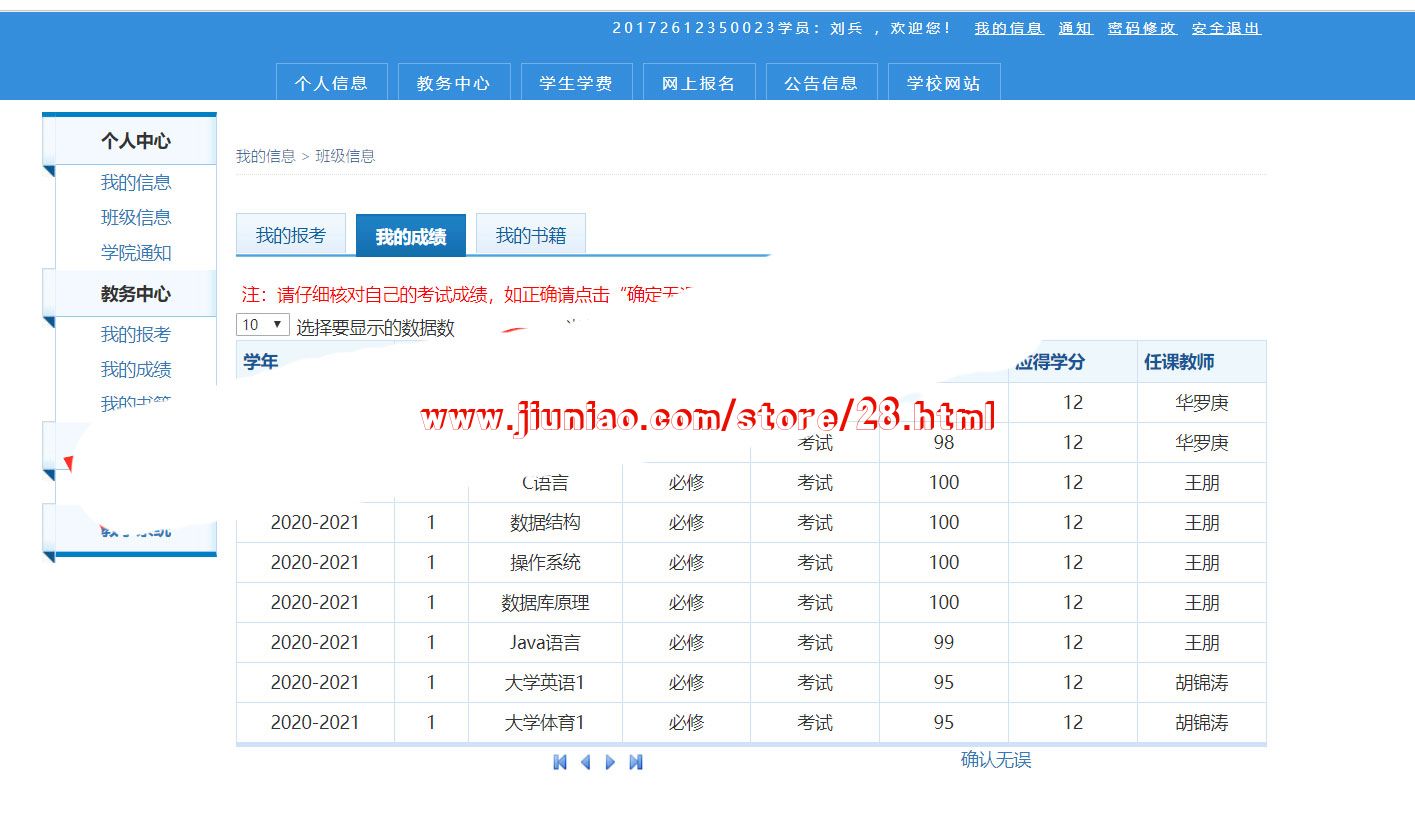Viewport: 1415px width, 836px height.
Task: Go to first page of results
Action: click(560, 762)
